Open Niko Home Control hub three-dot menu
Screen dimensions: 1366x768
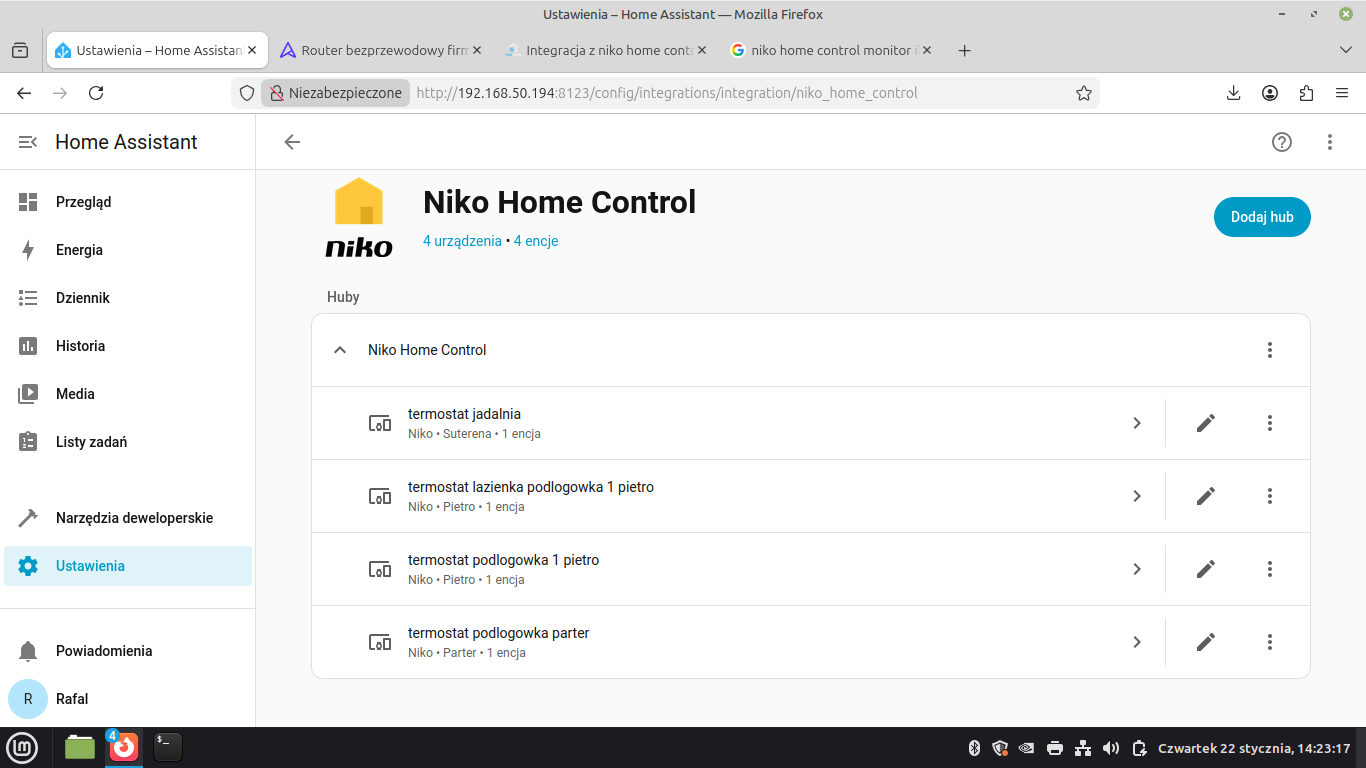tap(1269, 350)
